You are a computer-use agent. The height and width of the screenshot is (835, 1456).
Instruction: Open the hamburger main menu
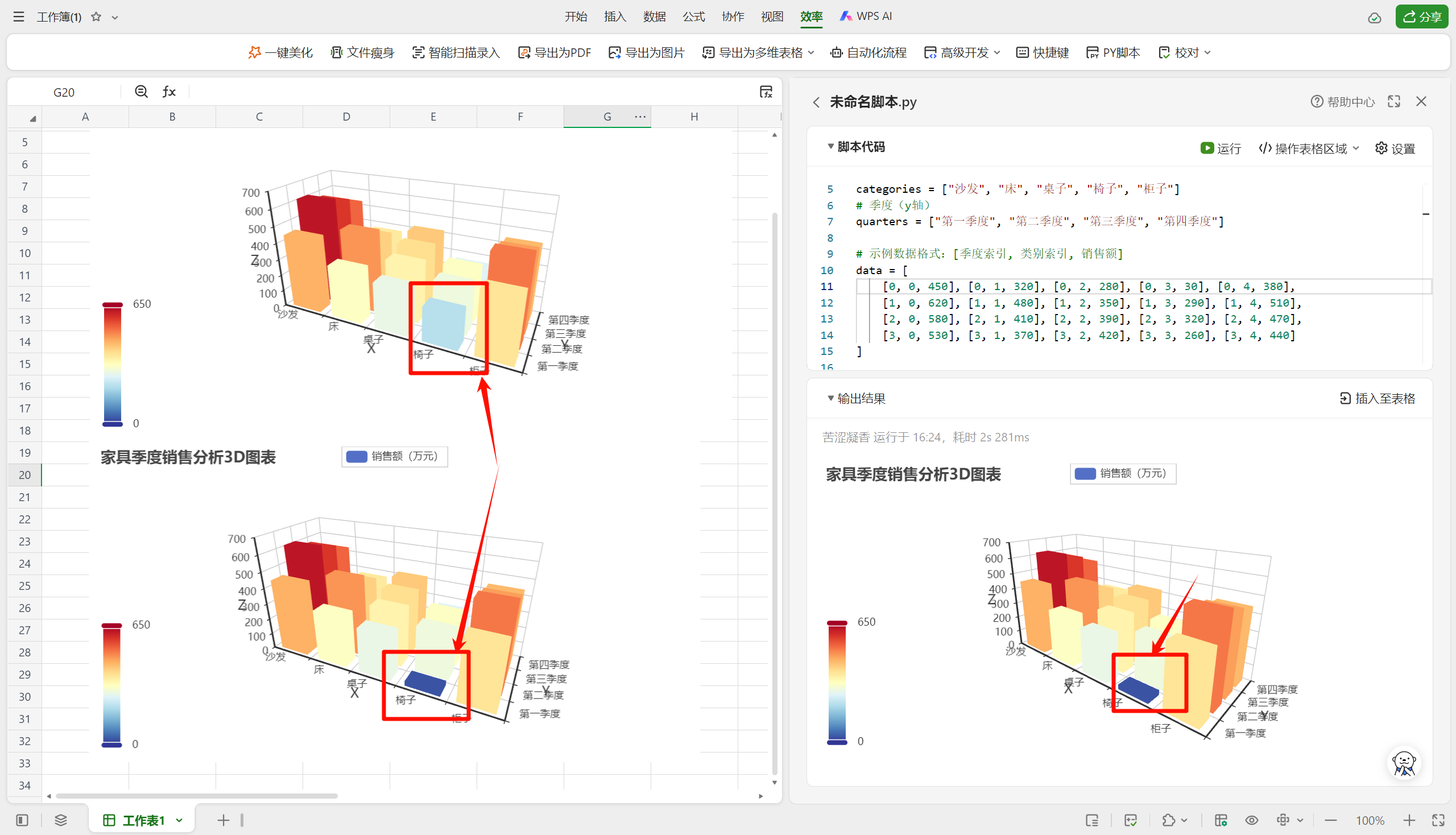tap(18, 17)
